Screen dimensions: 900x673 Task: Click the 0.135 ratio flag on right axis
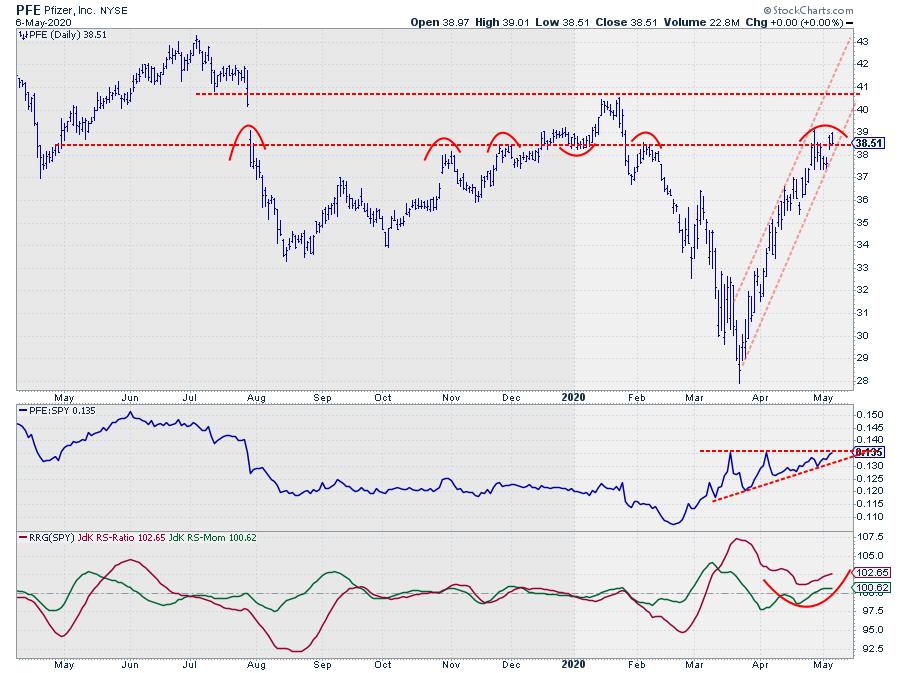[x=867, y=452]
